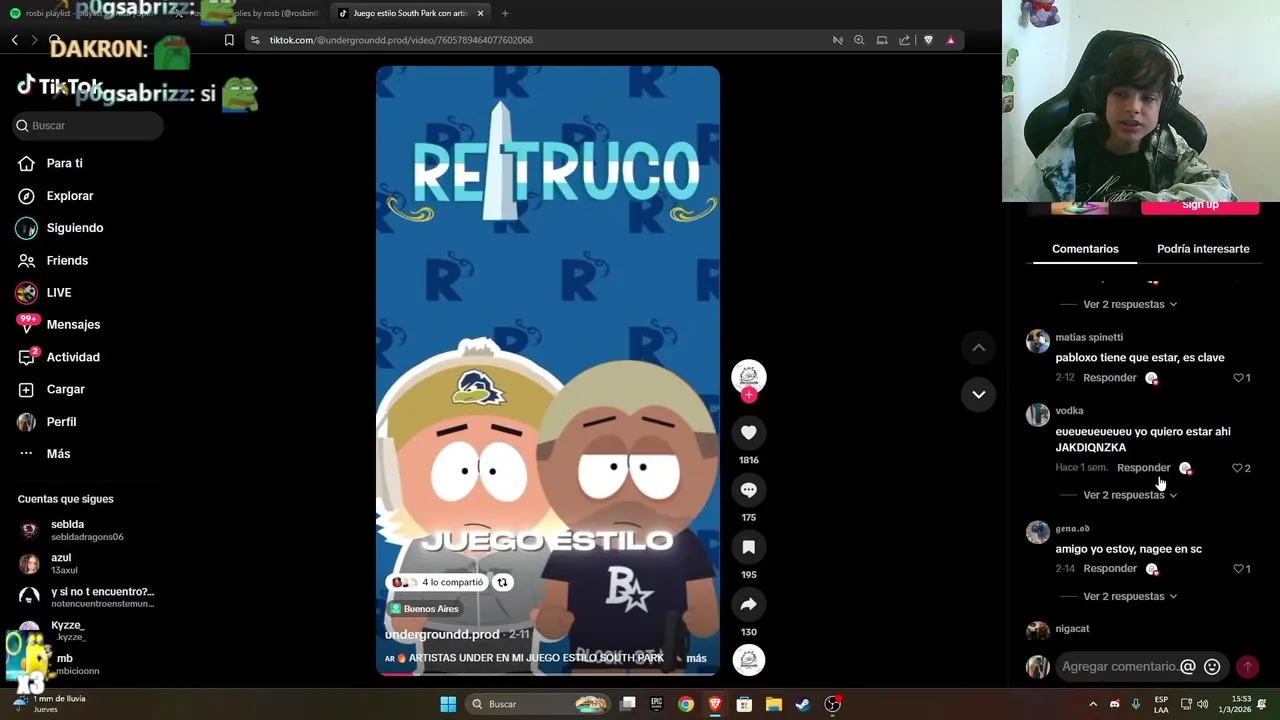
Task: Open browser share icon in address bar
Action: pyautogui.click(x=904, y=40)
